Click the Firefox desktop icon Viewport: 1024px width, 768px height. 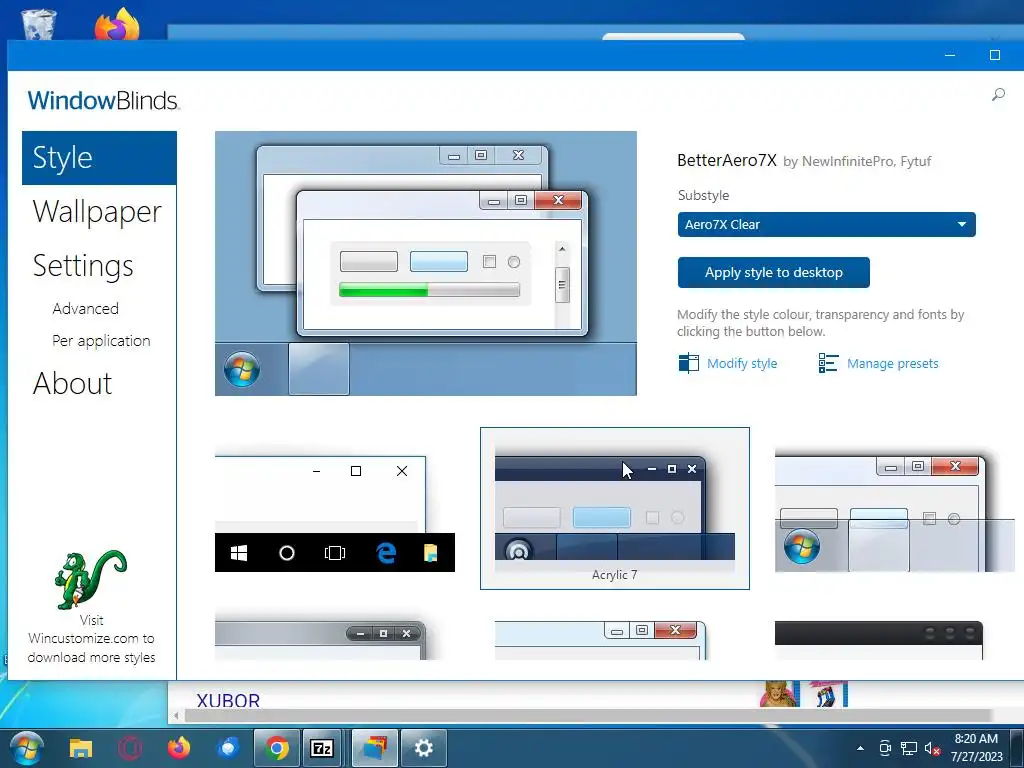click(117, 24)
